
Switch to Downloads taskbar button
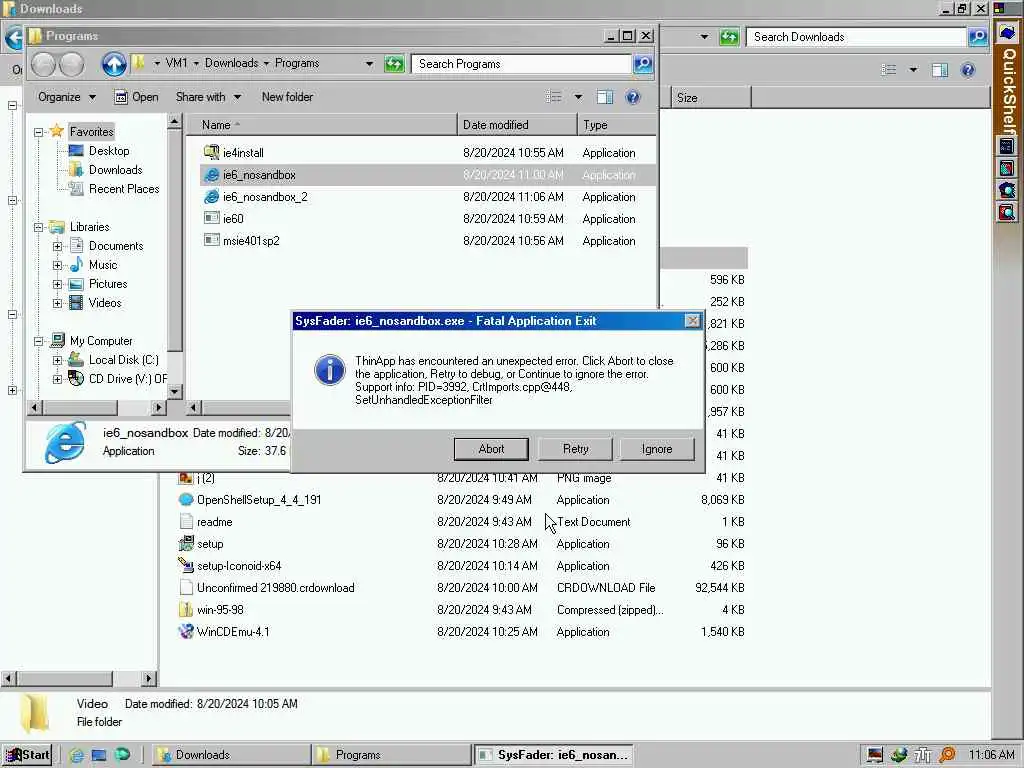pyautogui.click(x=231, y=755)
